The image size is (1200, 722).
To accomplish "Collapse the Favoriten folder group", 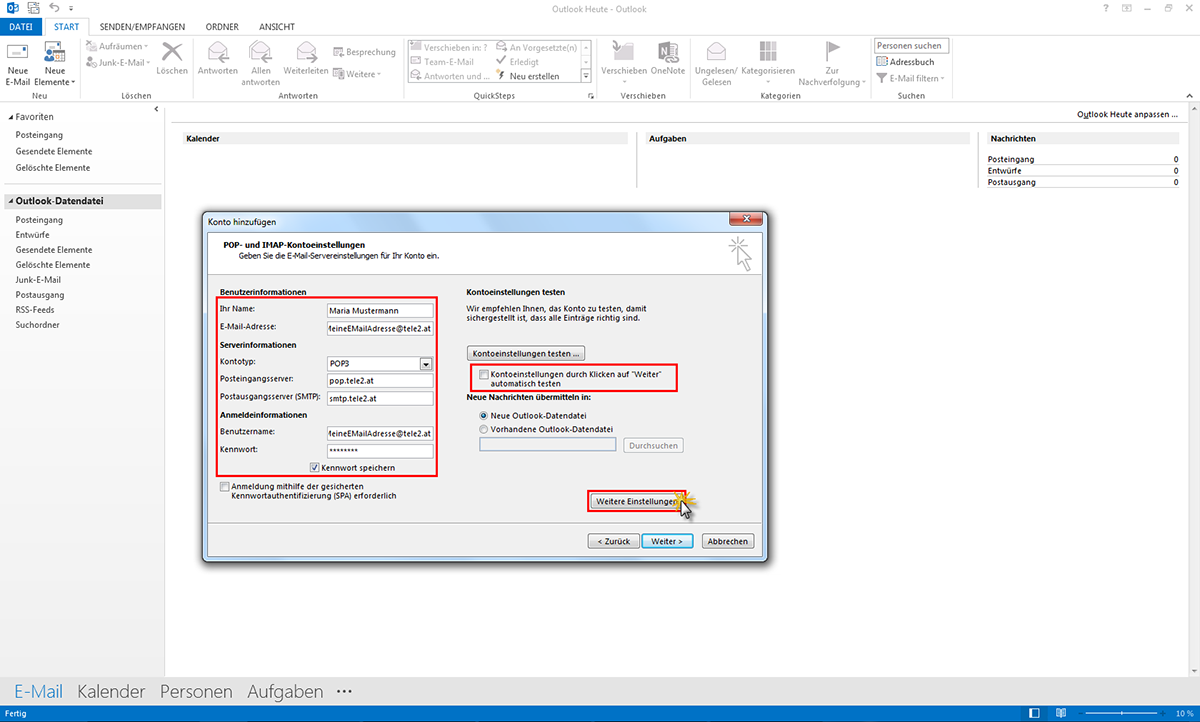I will pos(9,117).
